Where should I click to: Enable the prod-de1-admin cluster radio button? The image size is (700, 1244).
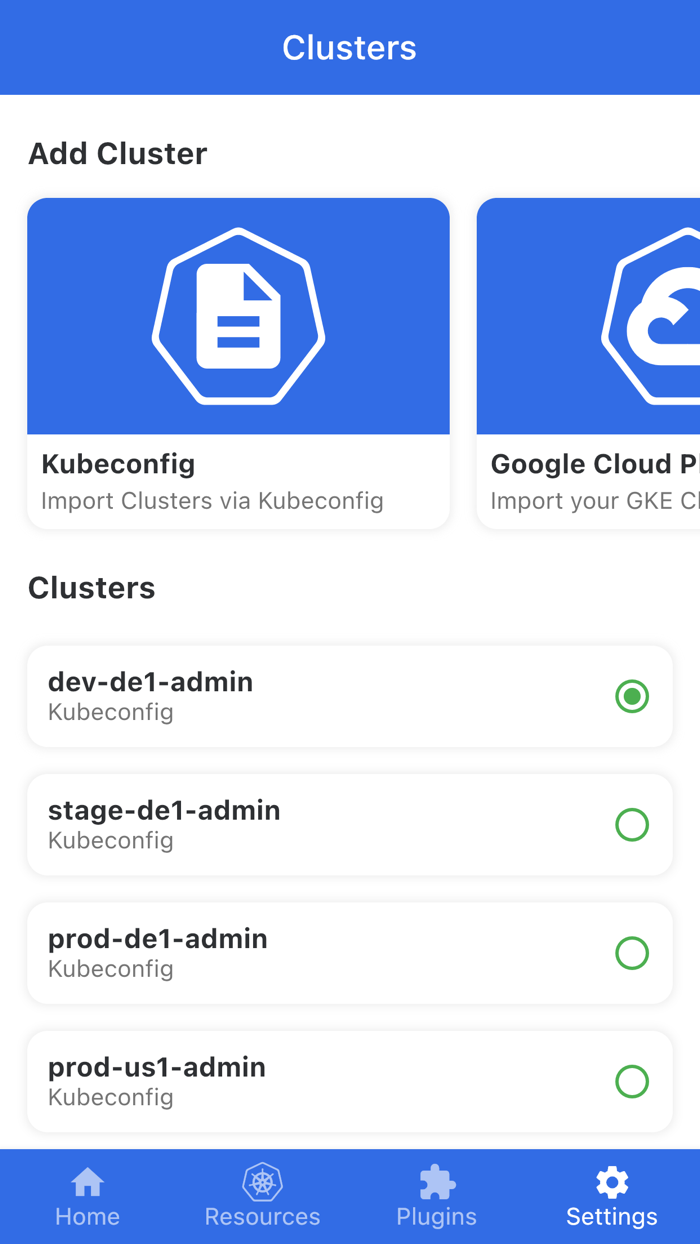point(632,953)
